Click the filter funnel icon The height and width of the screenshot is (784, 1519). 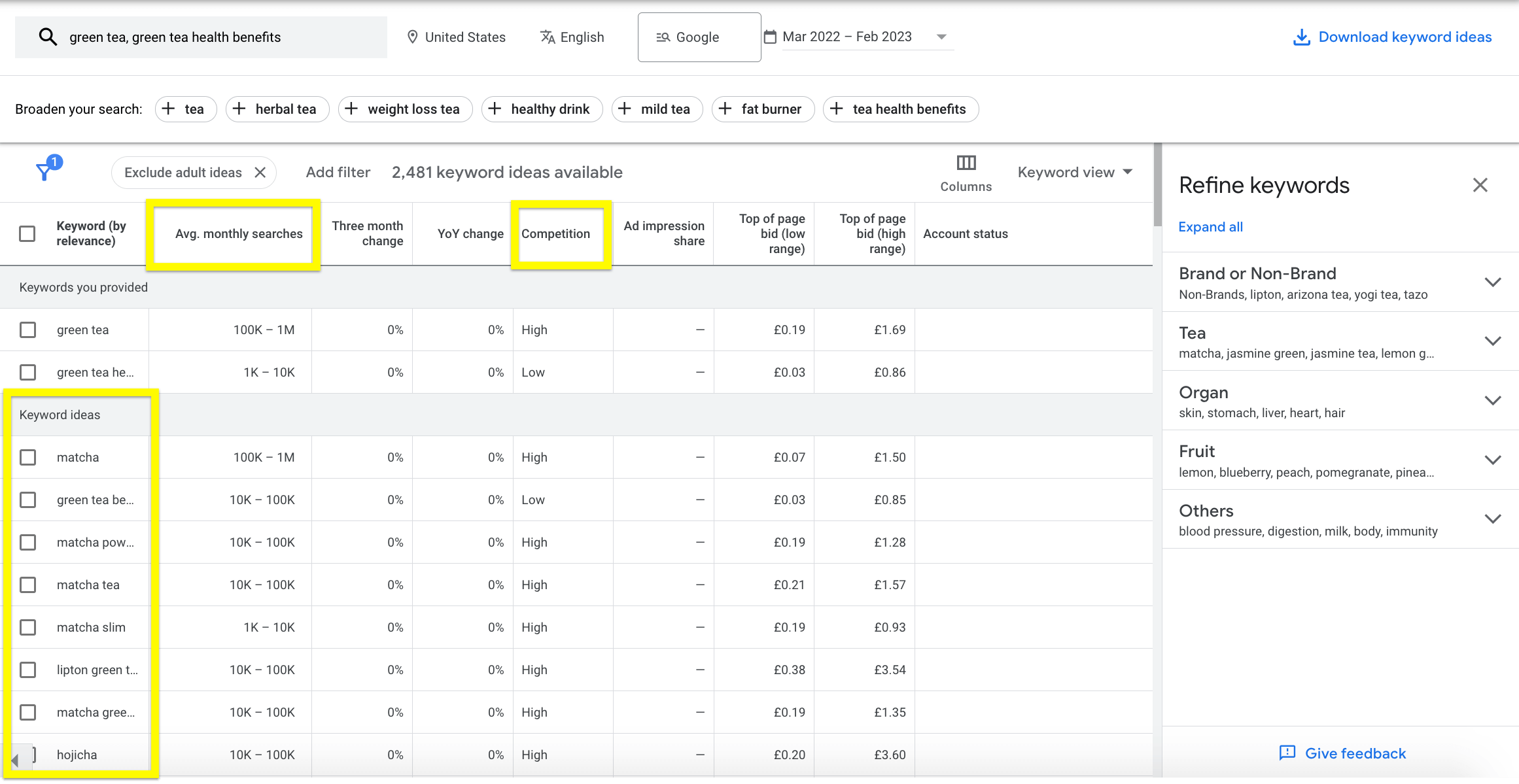[44, 171]
